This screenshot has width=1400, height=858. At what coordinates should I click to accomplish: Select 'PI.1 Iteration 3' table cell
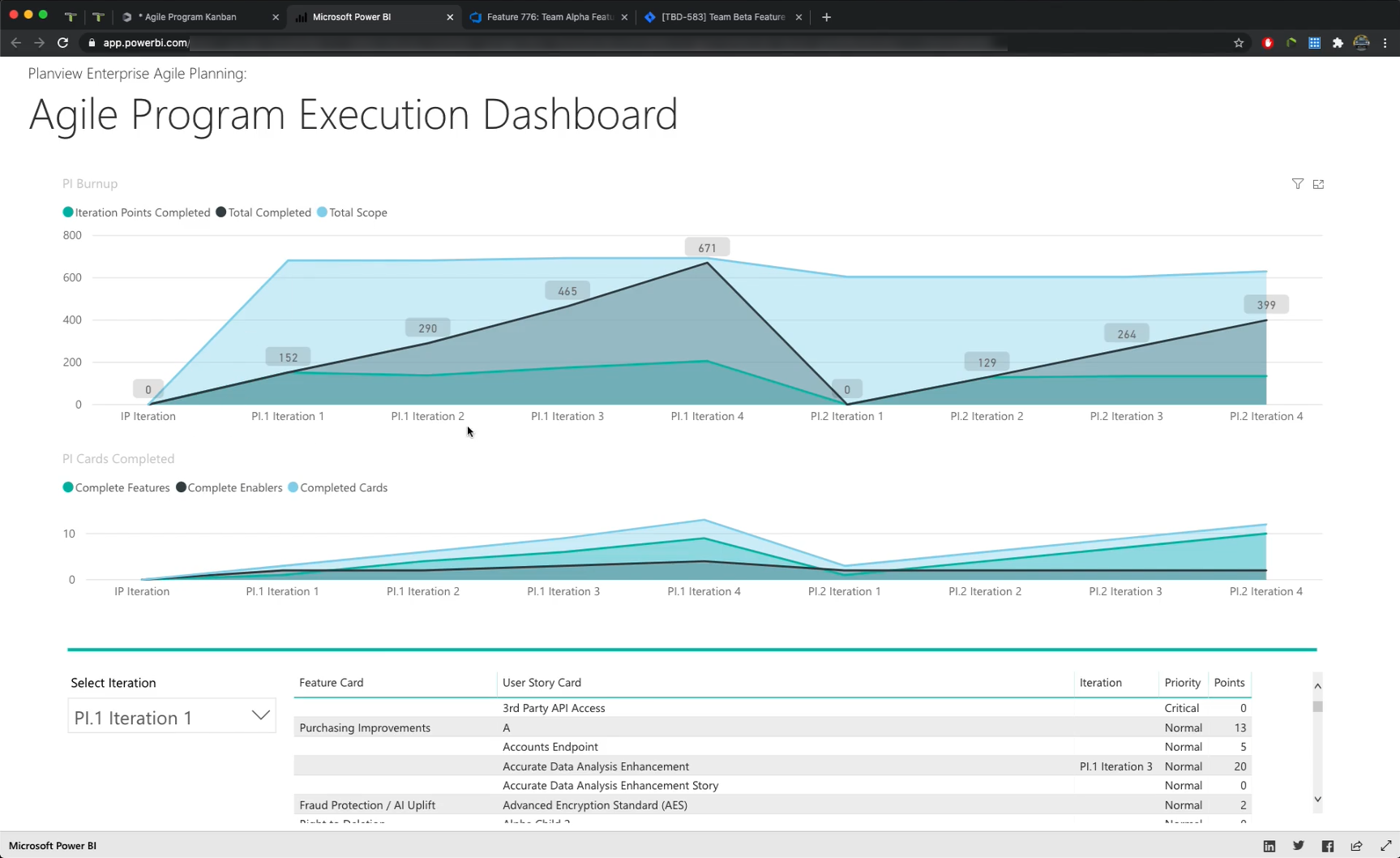pos(1115,766)
